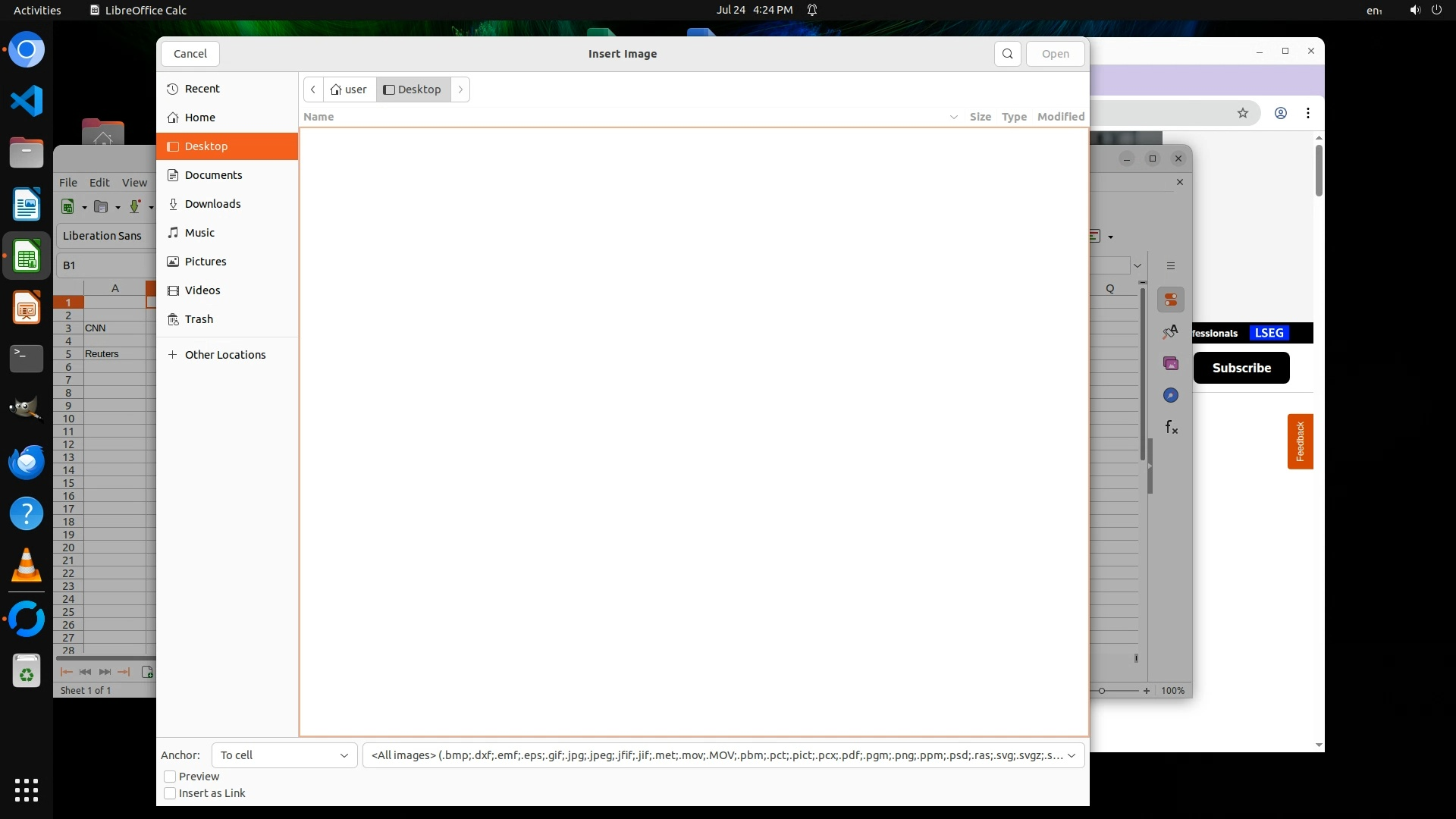
Task: Check the Insert as Link option
Action: click(x=171, y=793)
